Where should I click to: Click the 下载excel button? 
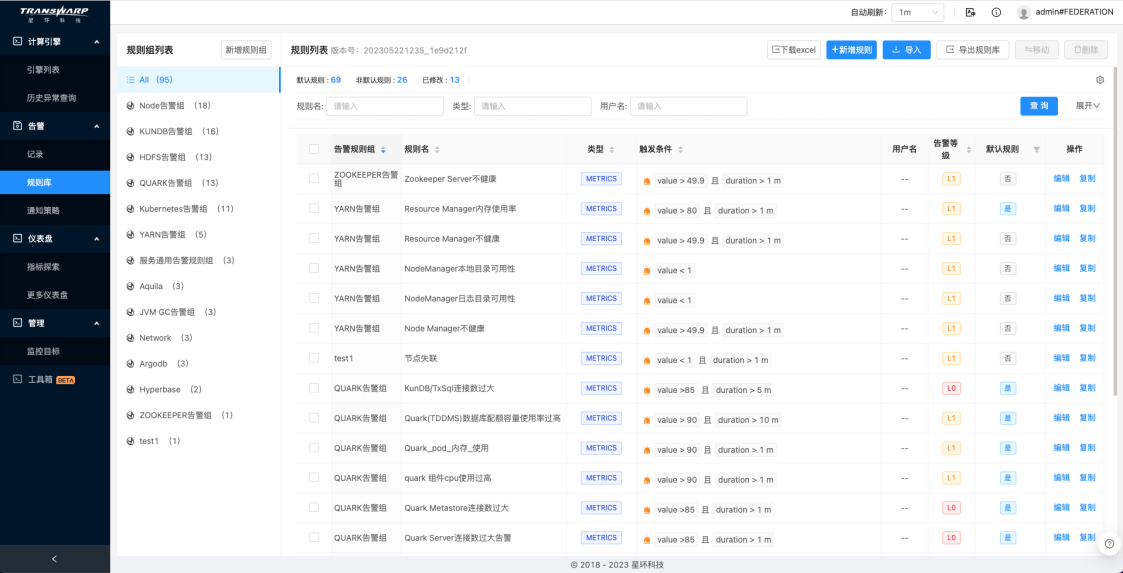click(794, 49)
